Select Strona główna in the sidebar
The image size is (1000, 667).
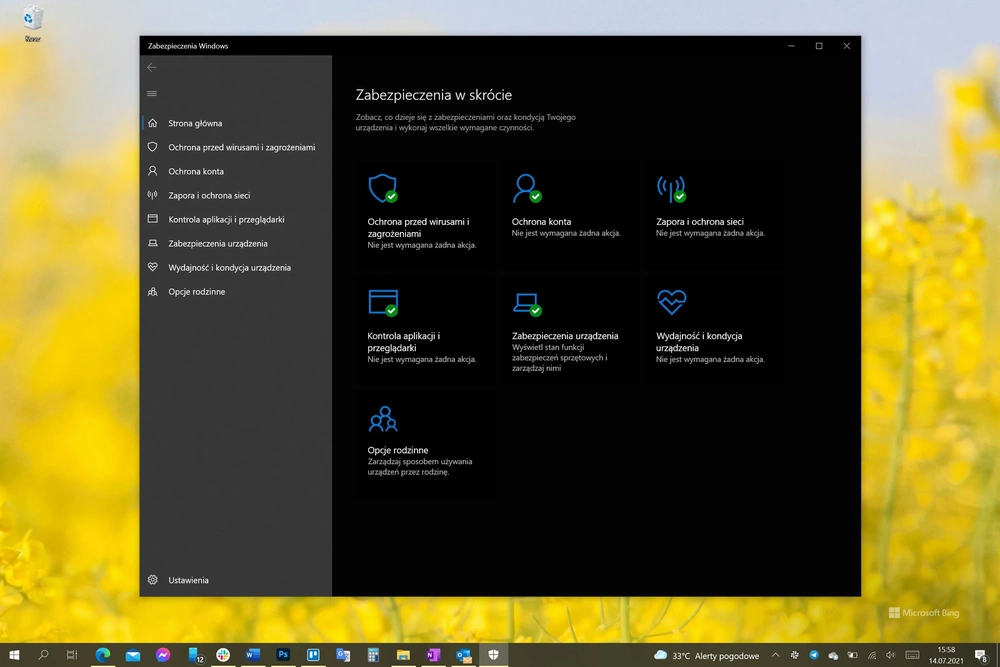(x=237, y=123)
